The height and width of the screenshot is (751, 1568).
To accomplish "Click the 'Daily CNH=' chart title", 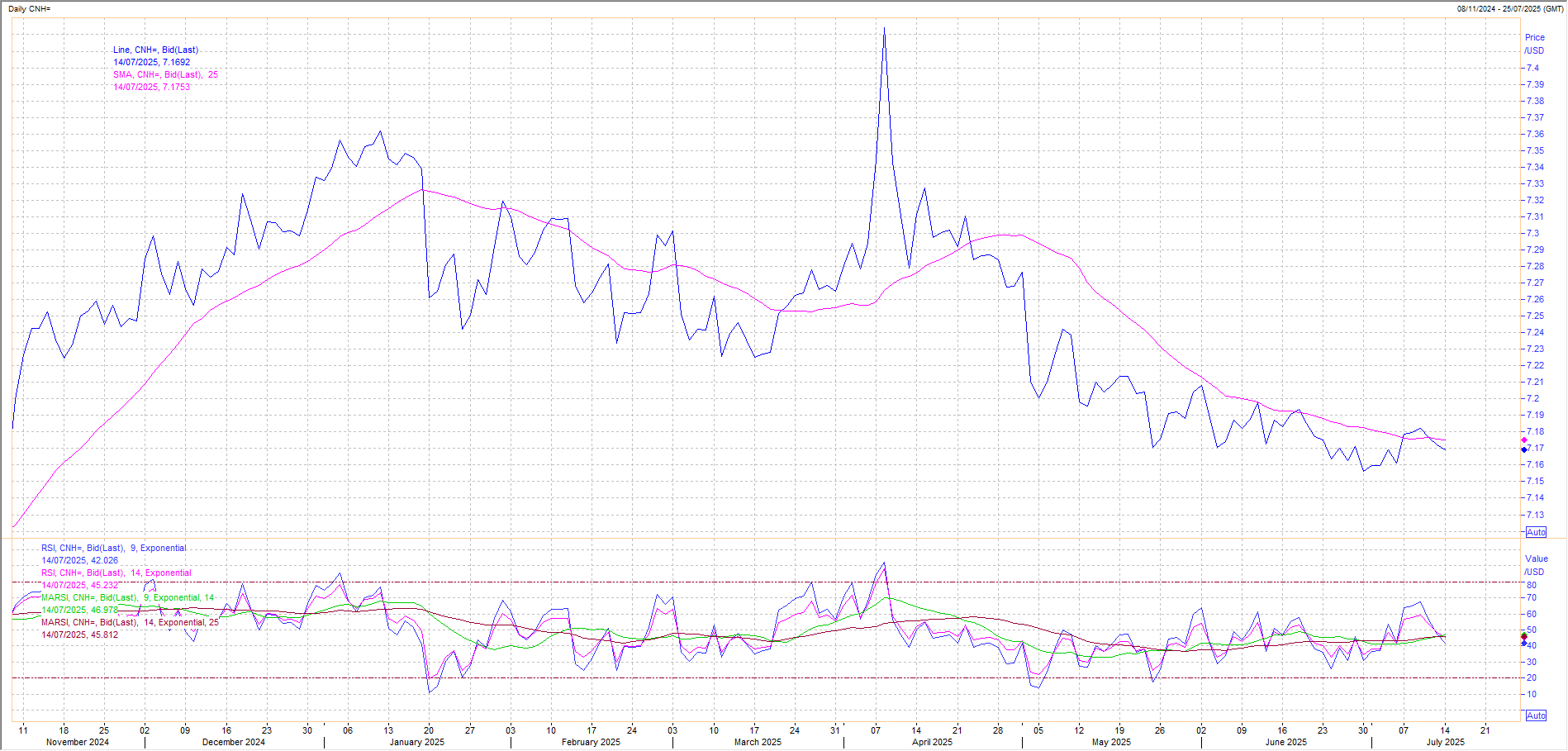I will (x=30, y=8).
